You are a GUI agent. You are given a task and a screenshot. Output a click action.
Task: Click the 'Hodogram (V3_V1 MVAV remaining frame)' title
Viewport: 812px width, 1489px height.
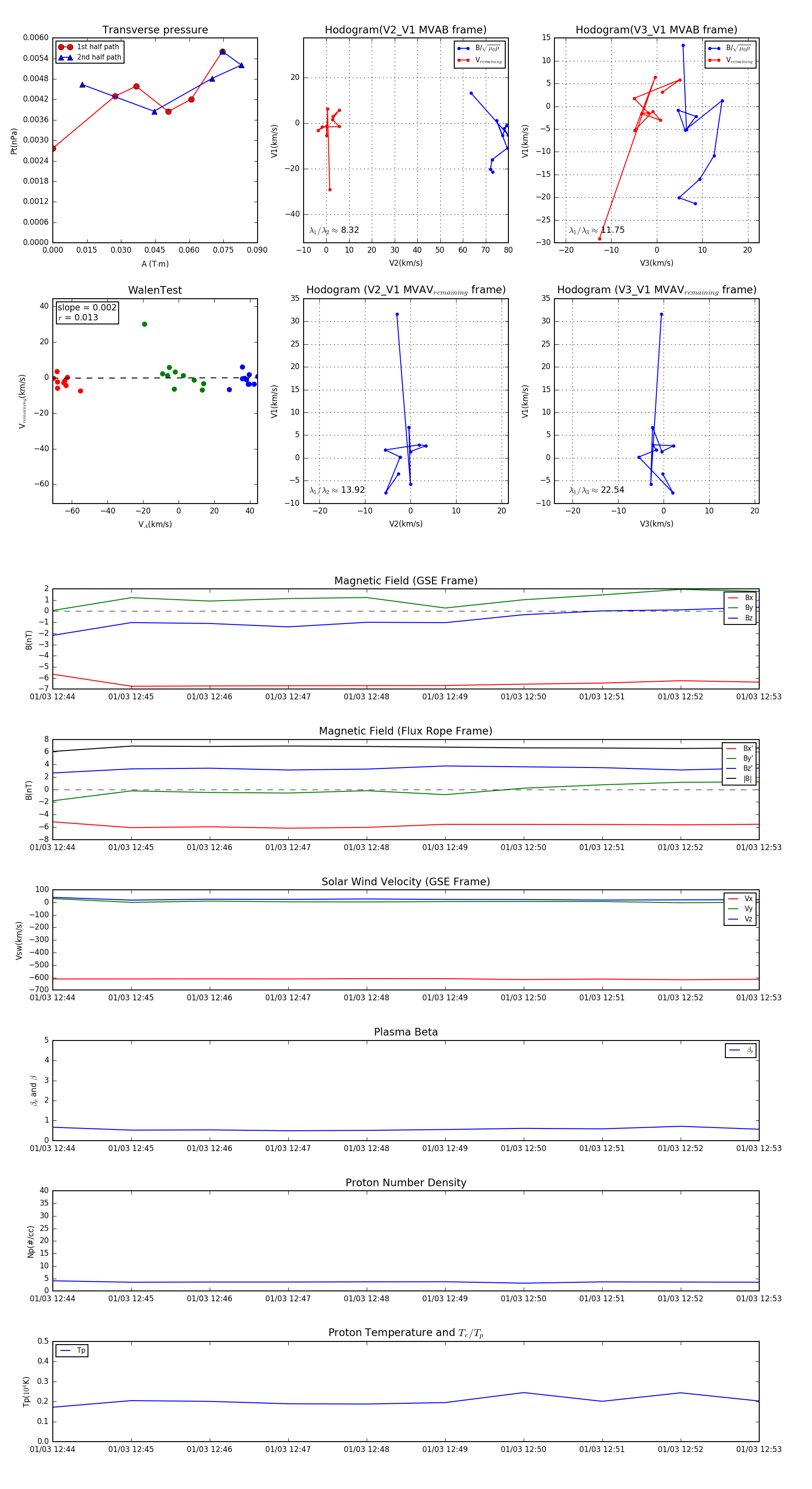[x=656, y=290]
